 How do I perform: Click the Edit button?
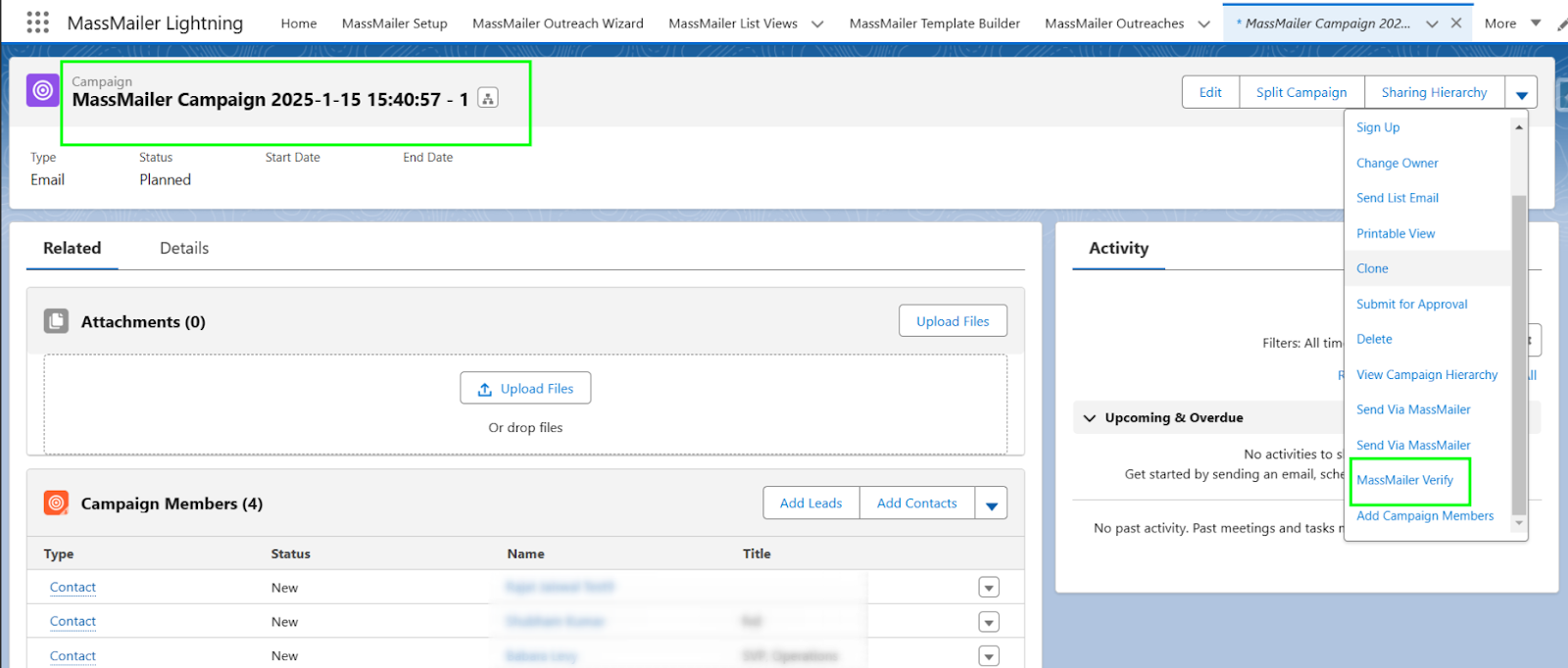(x=1210, y=92)
